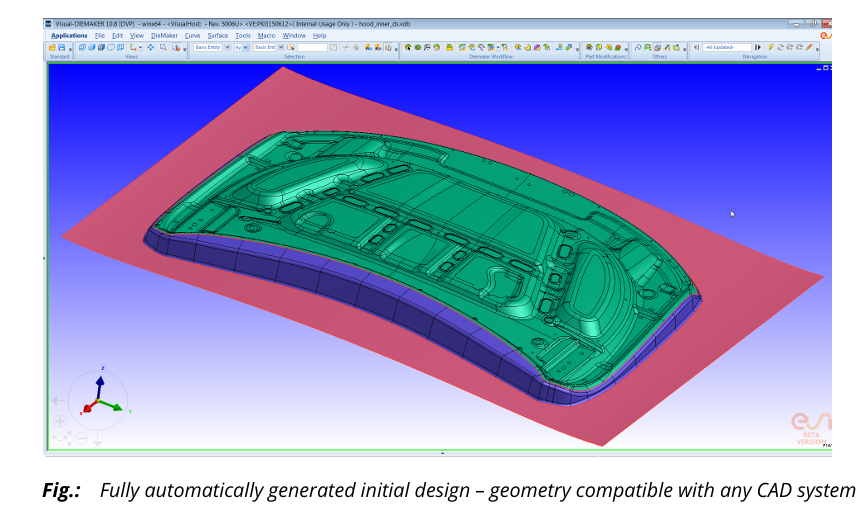The image size is (866, 508).
Task: Step to previous navigation state arrow
Action: pos(696,47)
